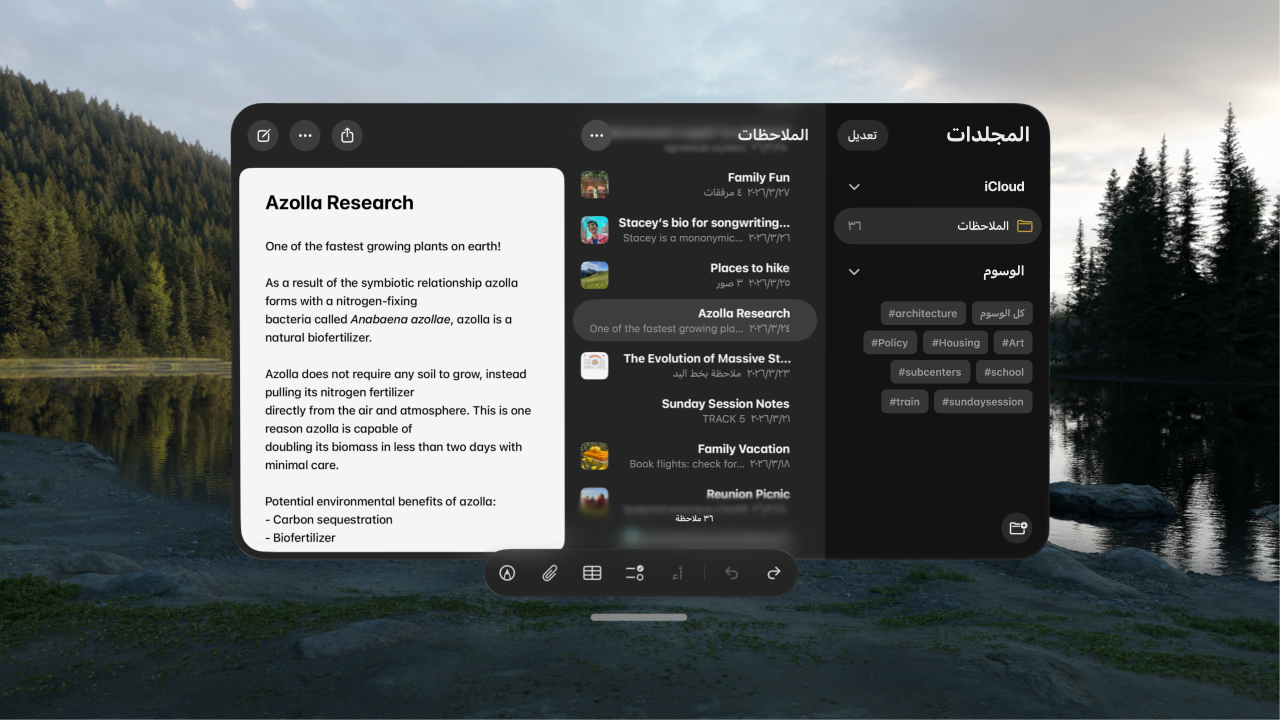This screenshot has height=721, width=1282.
Task: Click the Places to hike thumbnail
Action: click(x=594, y=275)
